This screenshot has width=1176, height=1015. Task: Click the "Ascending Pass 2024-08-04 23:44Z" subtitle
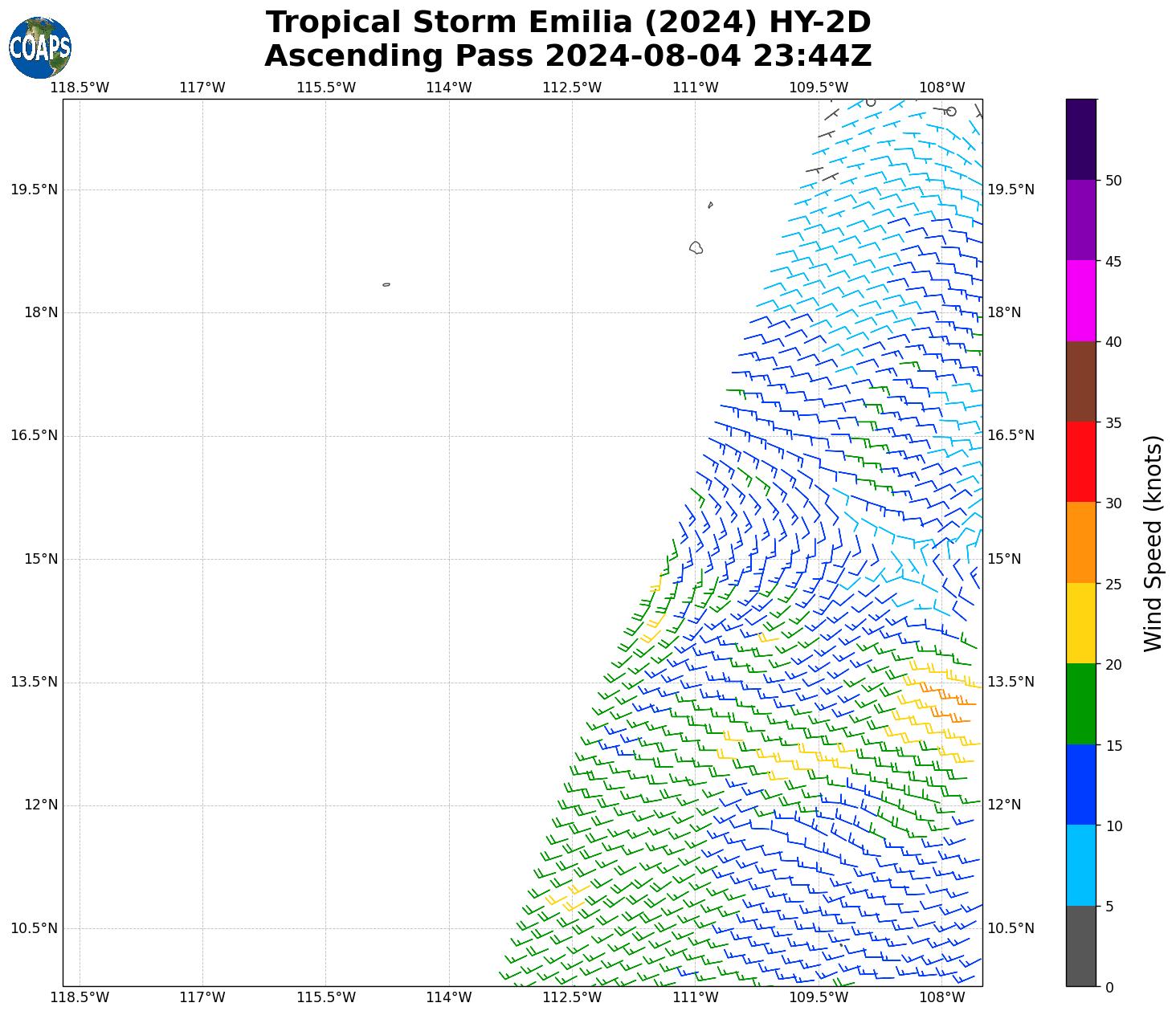click(x=568, y=56)
